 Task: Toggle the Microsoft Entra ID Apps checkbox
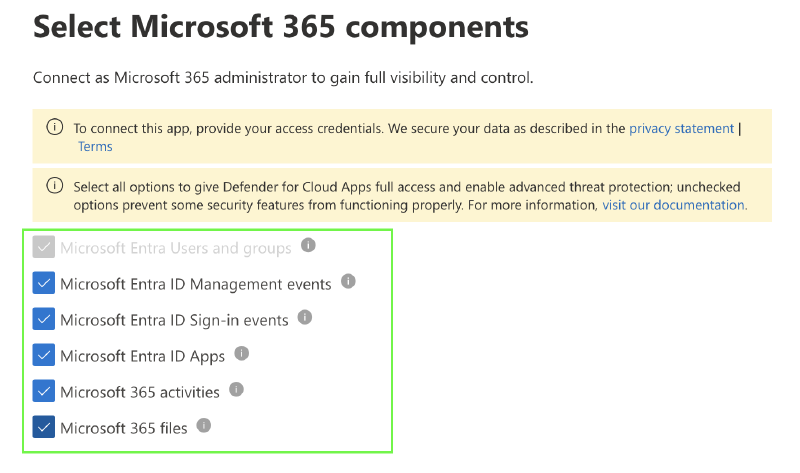[x=44, y=355]
